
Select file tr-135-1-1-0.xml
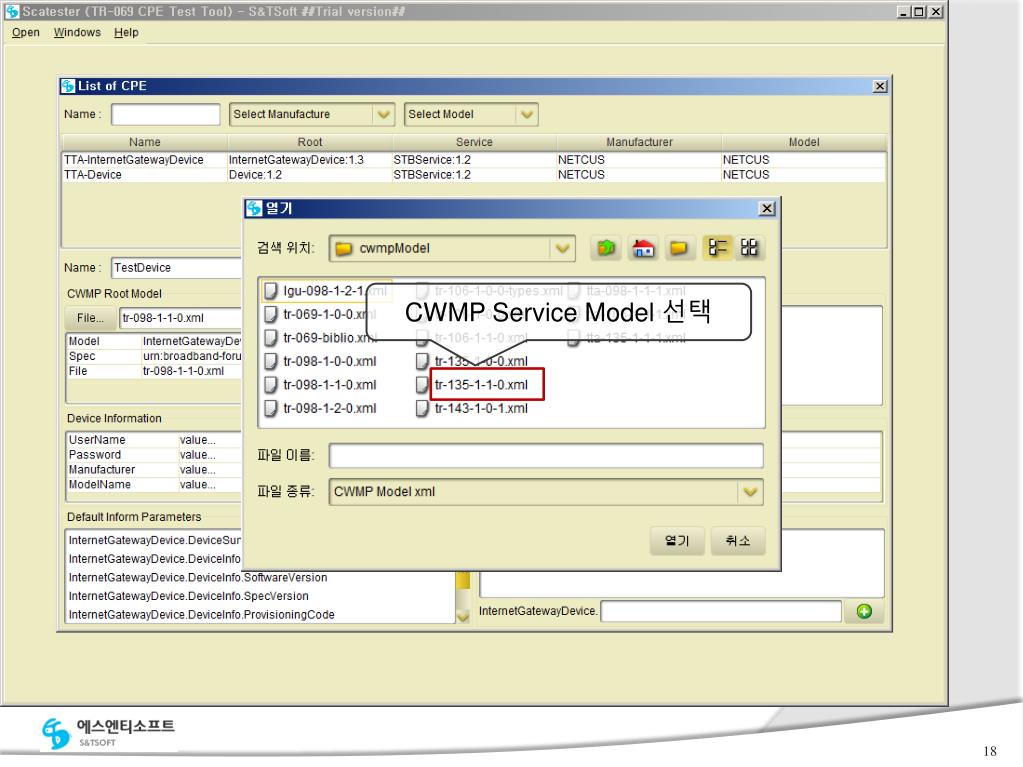pos(481,385)
